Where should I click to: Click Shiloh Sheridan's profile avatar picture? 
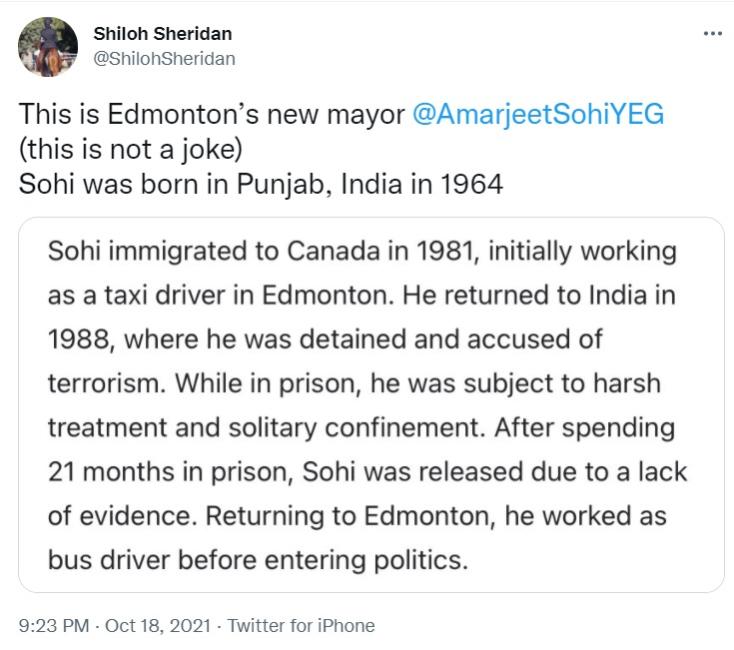click(48, 47)
